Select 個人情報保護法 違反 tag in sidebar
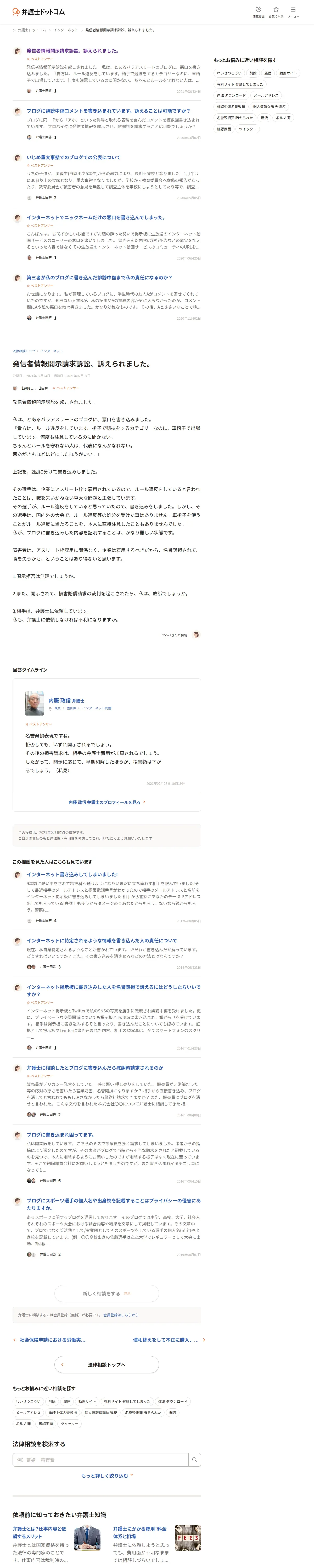314x1568 pixels. tap(269, 107)
